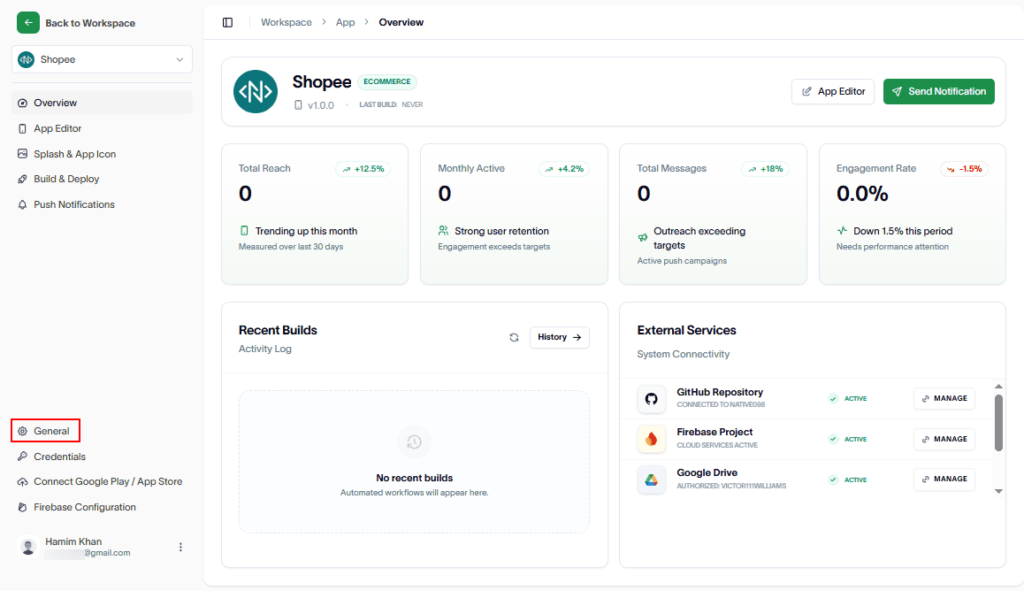Click the refresh icon in Recent Builds
Viewport: 1024px width, 591px height.
pyautogui.click(x=514, y=338)
